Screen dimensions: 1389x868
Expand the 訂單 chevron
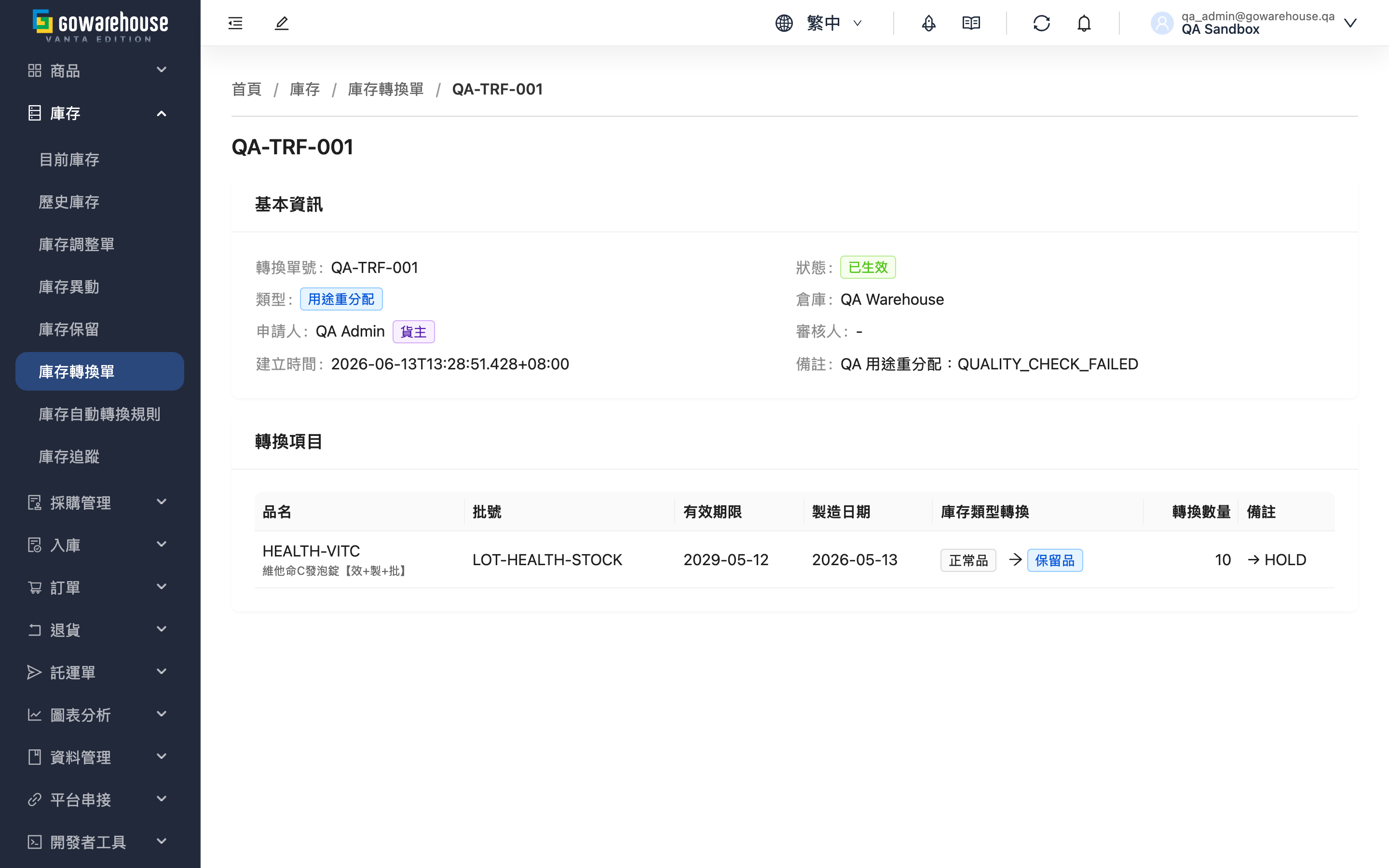point(162,587)
